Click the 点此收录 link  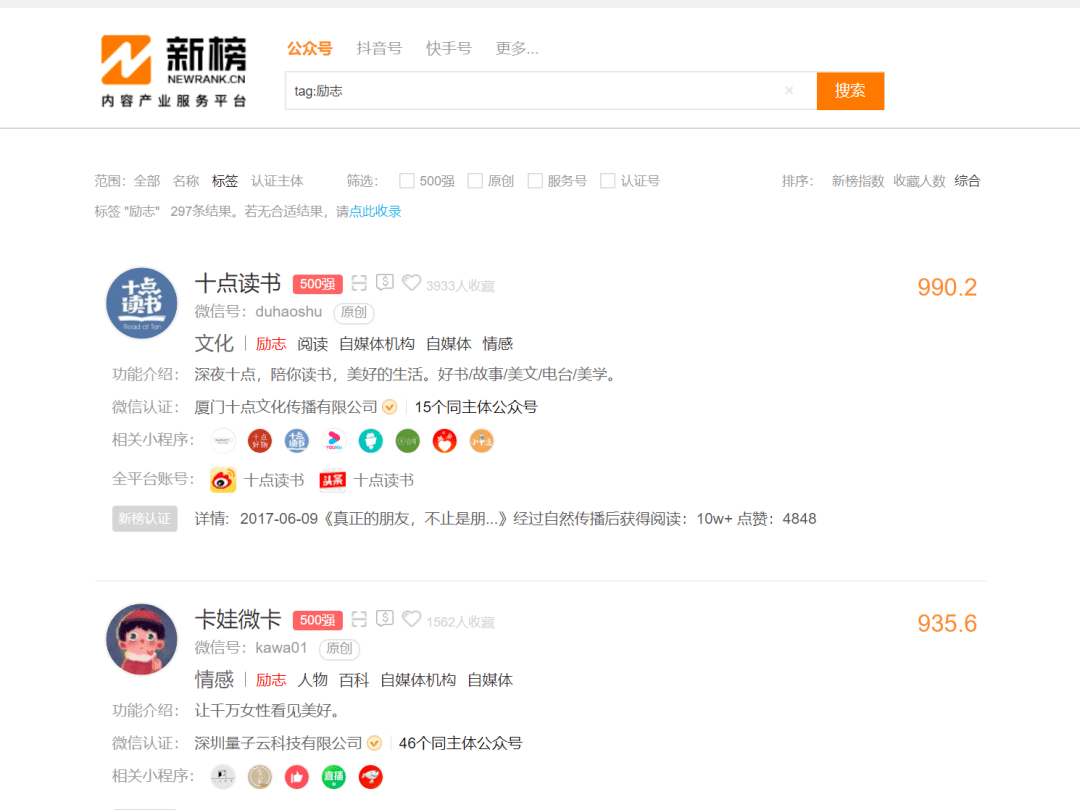coord(375,211)
